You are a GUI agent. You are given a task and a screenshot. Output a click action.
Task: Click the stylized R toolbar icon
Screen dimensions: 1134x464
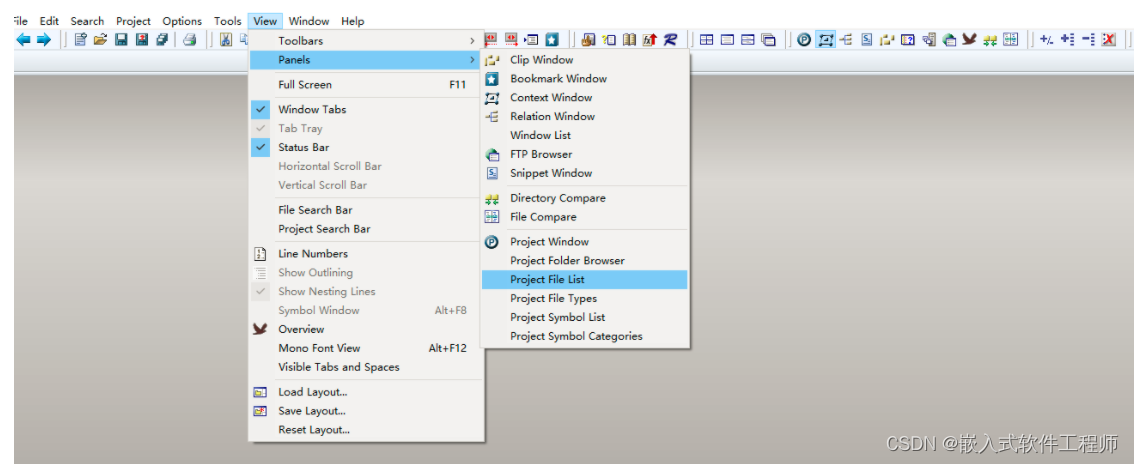click(x=670, y=40)
